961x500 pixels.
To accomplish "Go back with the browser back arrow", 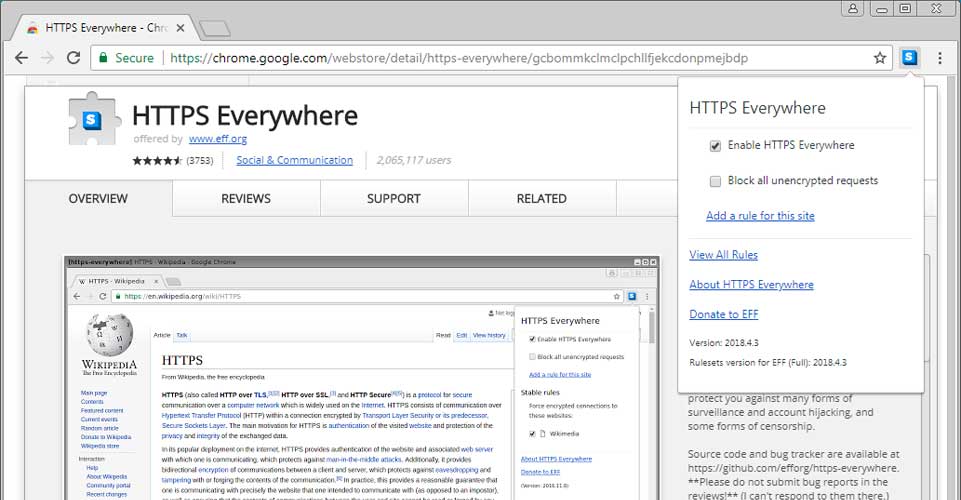I will (x=21, y=58).
